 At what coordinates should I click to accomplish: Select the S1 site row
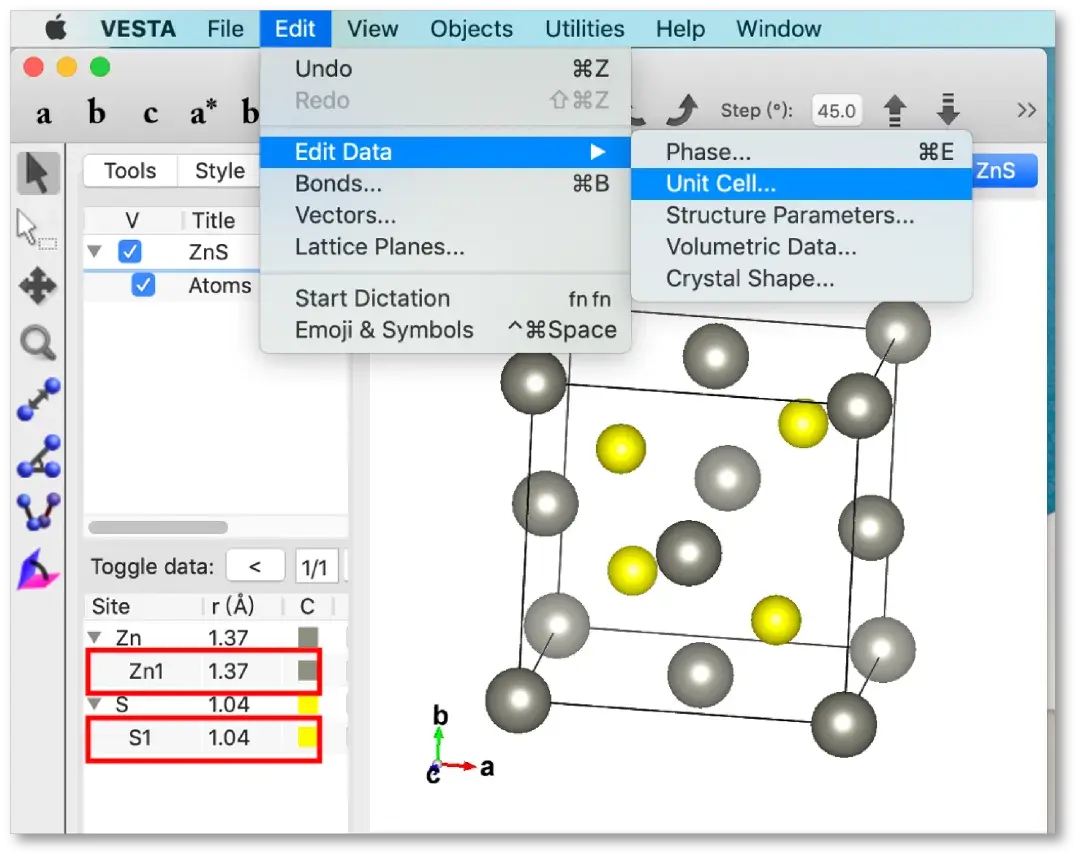[x=204, y=737]
